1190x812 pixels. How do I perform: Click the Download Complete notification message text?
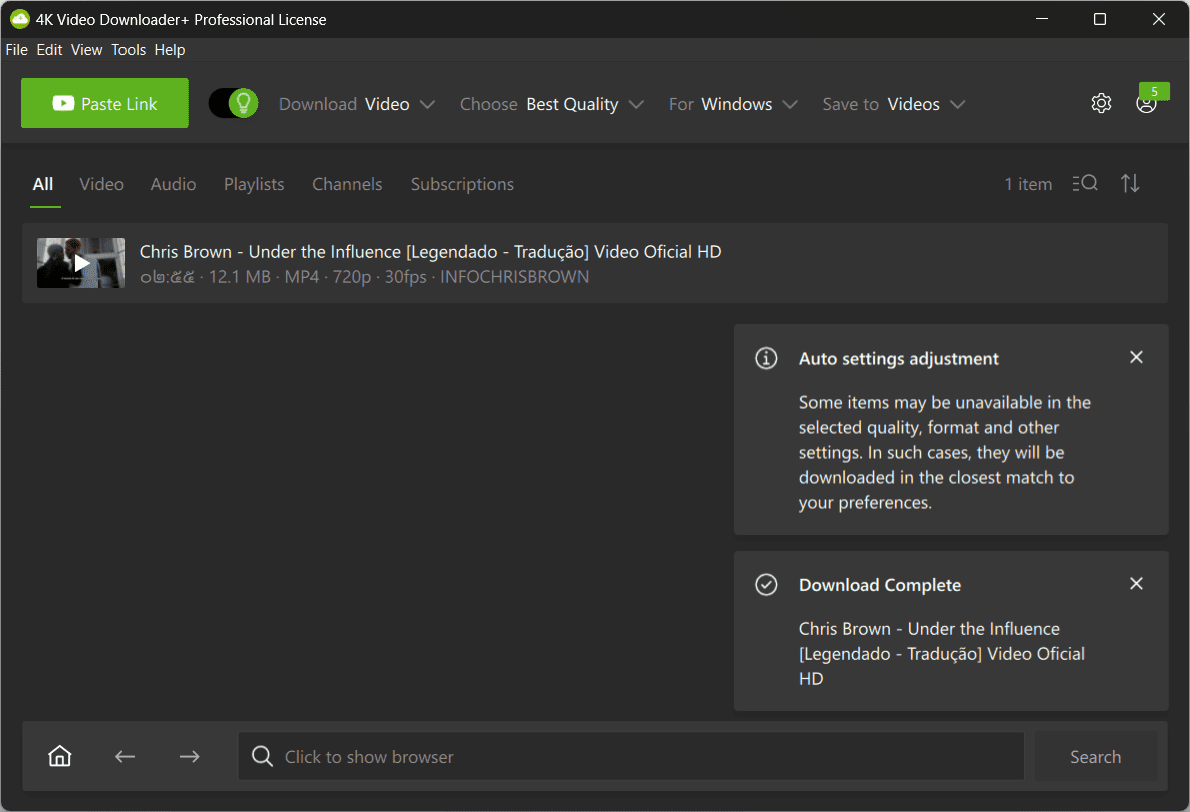(x=942, y=653)
